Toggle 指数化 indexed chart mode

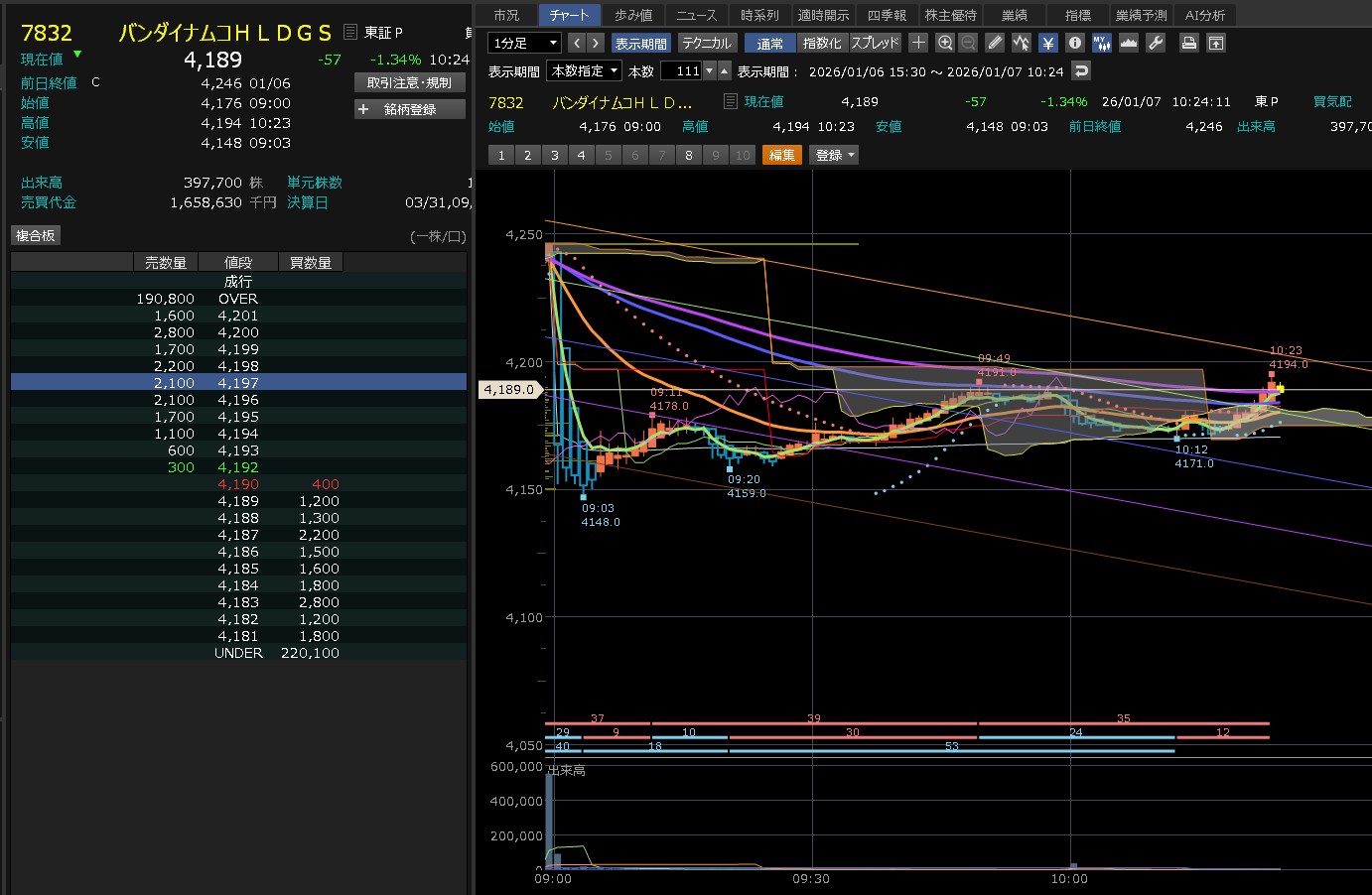[x=822, y=43]
